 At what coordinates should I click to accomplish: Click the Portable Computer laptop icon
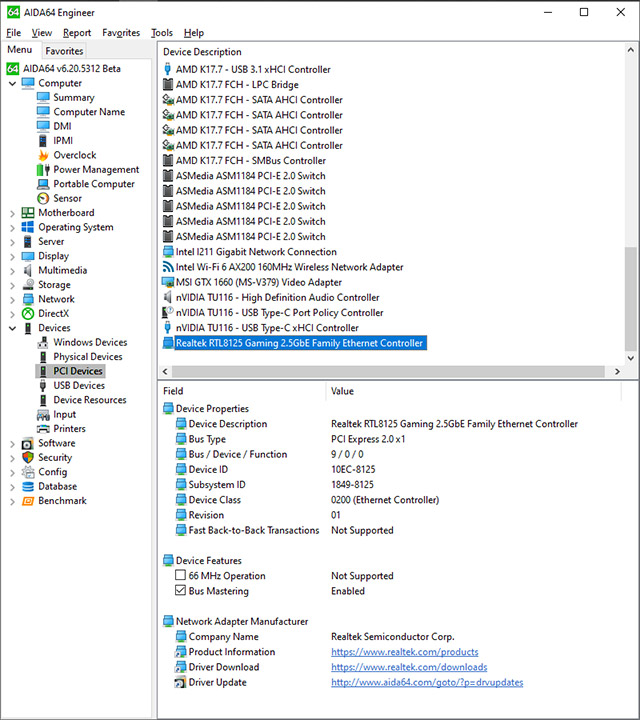pos(43,184)
